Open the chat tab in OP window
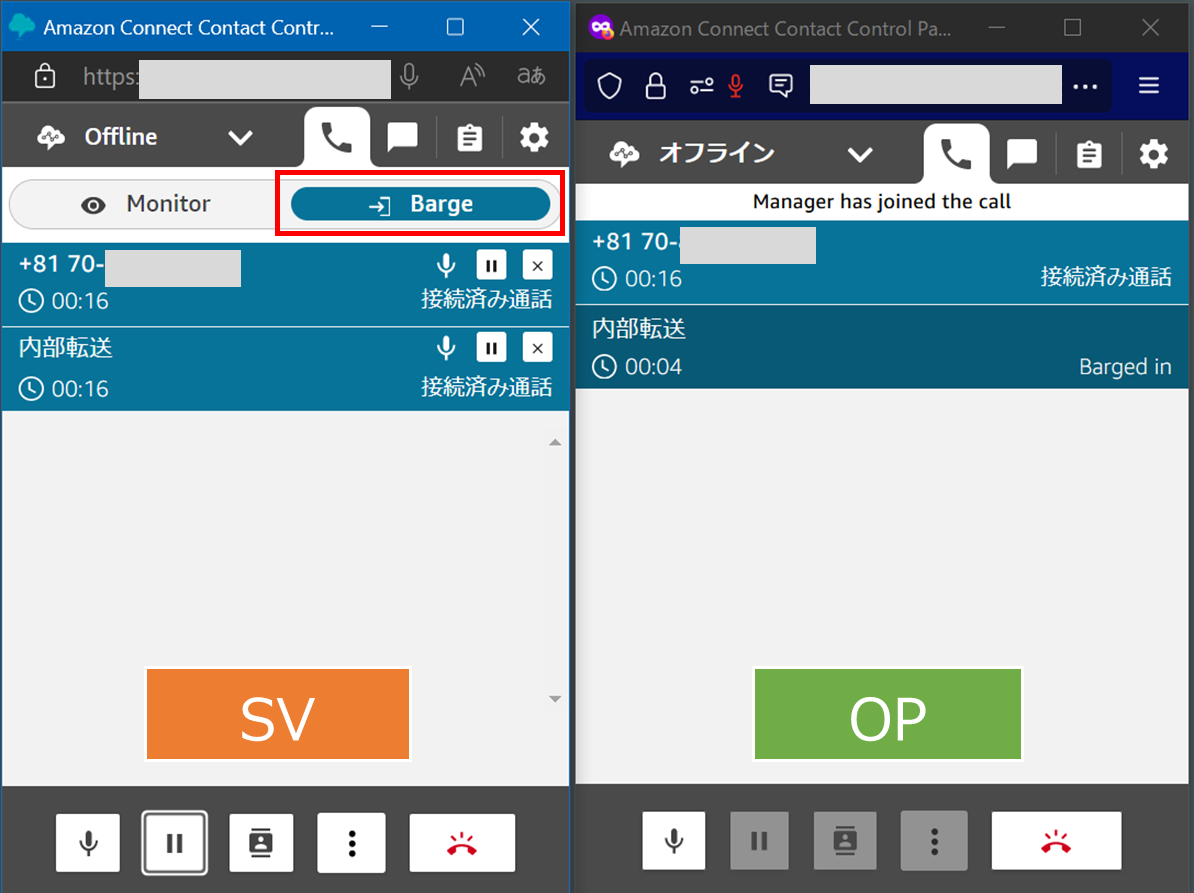The image size is (1194, 893). [x=1022, y=154]
